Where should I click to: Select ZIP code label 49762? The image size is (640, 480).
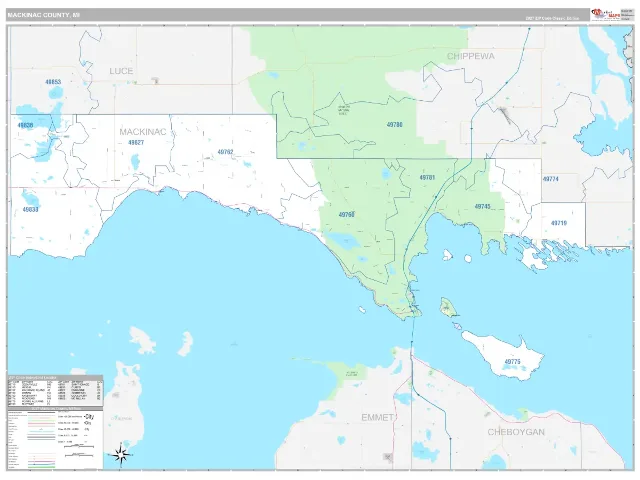[225, 152]
